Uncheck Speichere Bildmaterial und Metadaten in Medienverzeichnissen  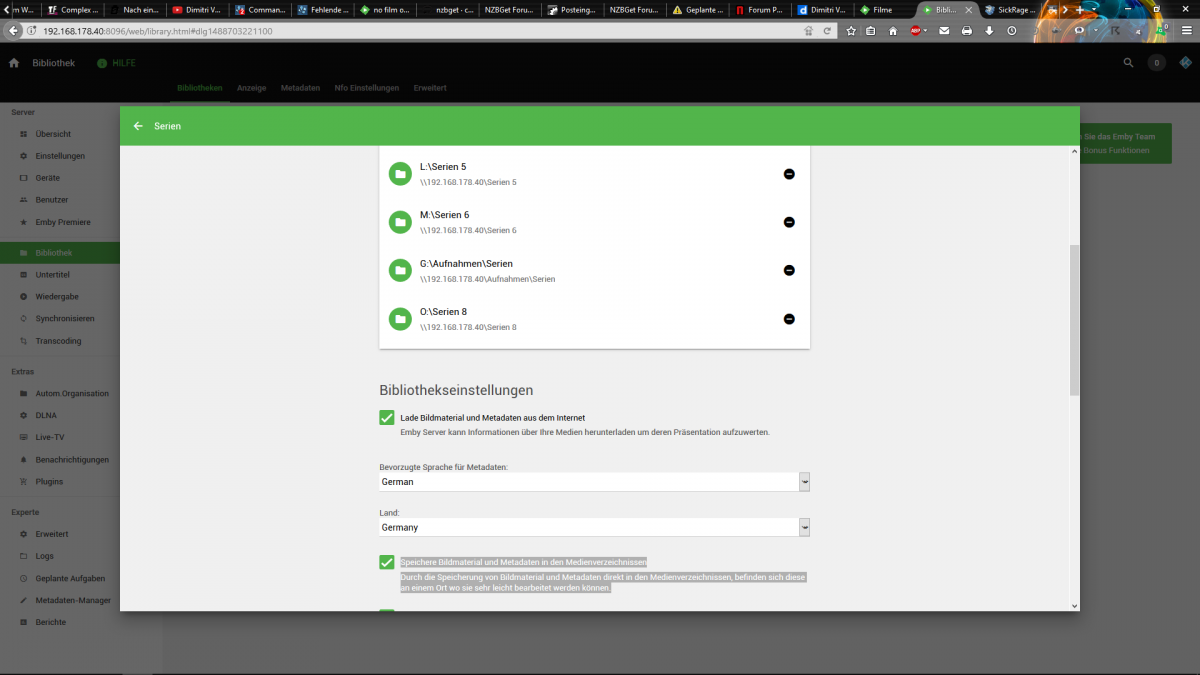(387, 562)
